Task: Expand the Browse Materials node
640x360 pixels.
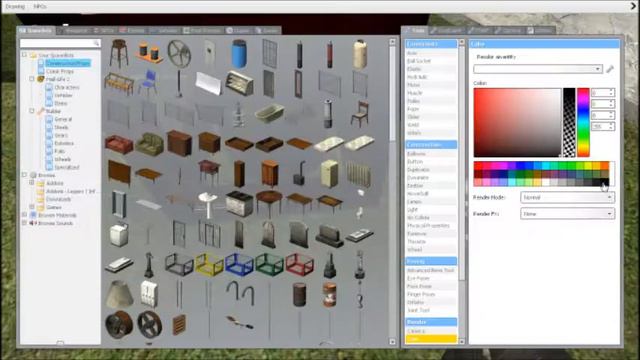Action: (x=24, y=215)
